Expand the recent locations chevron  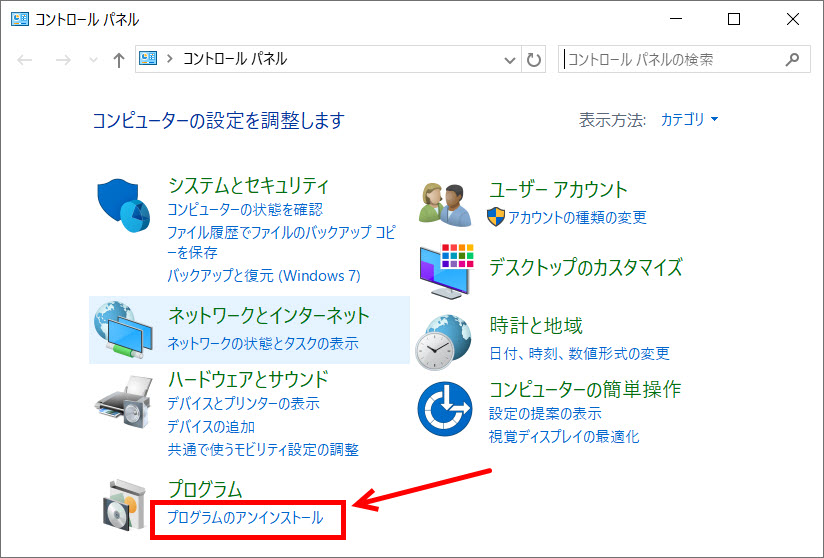pos(93,61)
